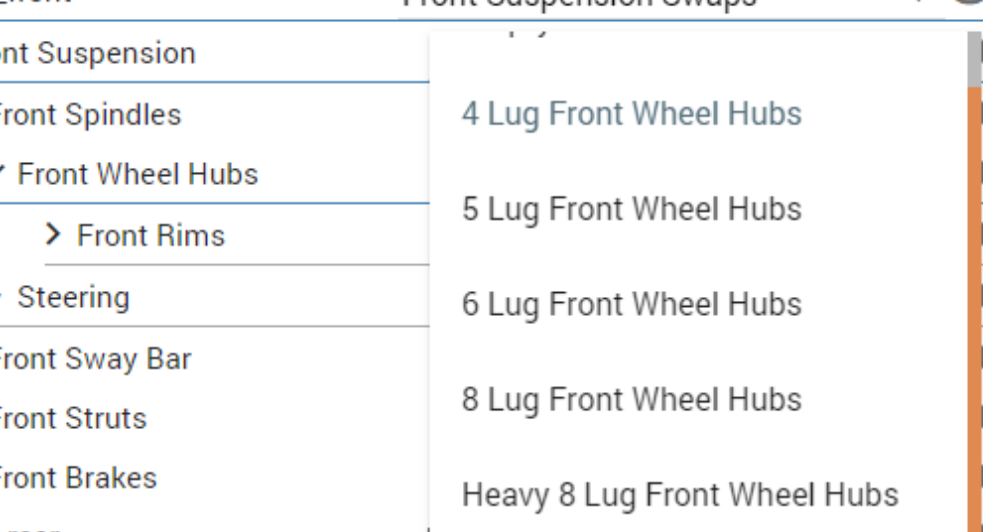Expand the chevron beside Front Rims
Viewport: 983px width, 532px height.
coord(55,236)
